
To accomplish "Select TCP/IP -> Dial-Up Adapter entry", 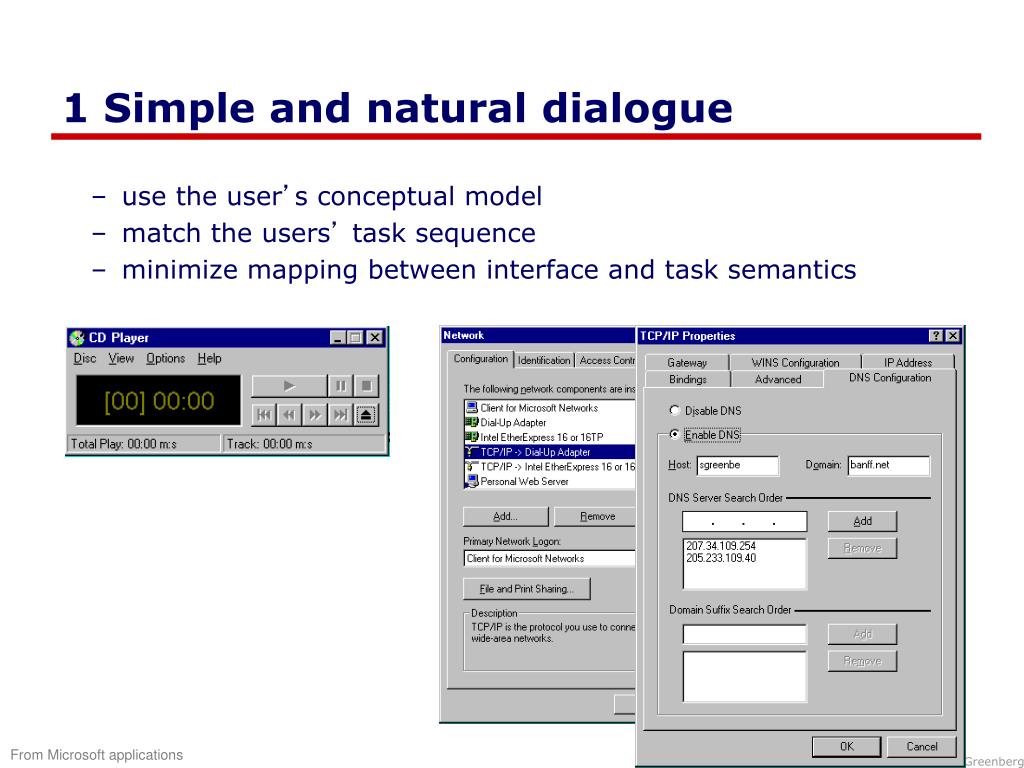I will point(550,452).
